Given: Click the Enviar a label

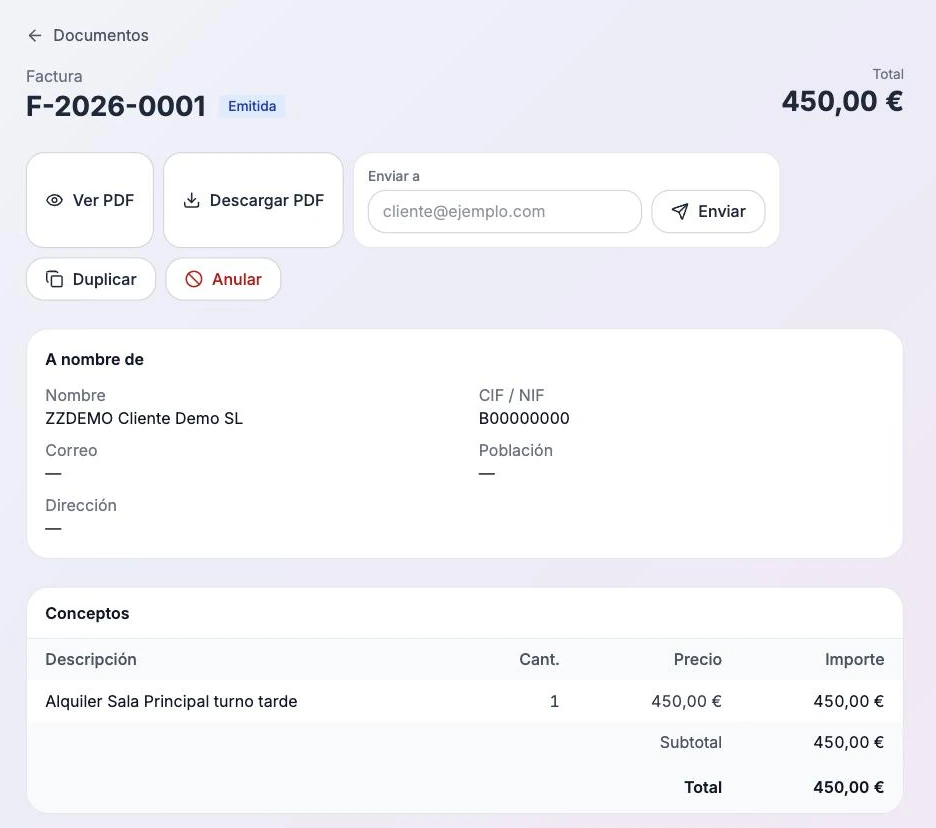Looking at the screenshot, I should coord(393,176).
